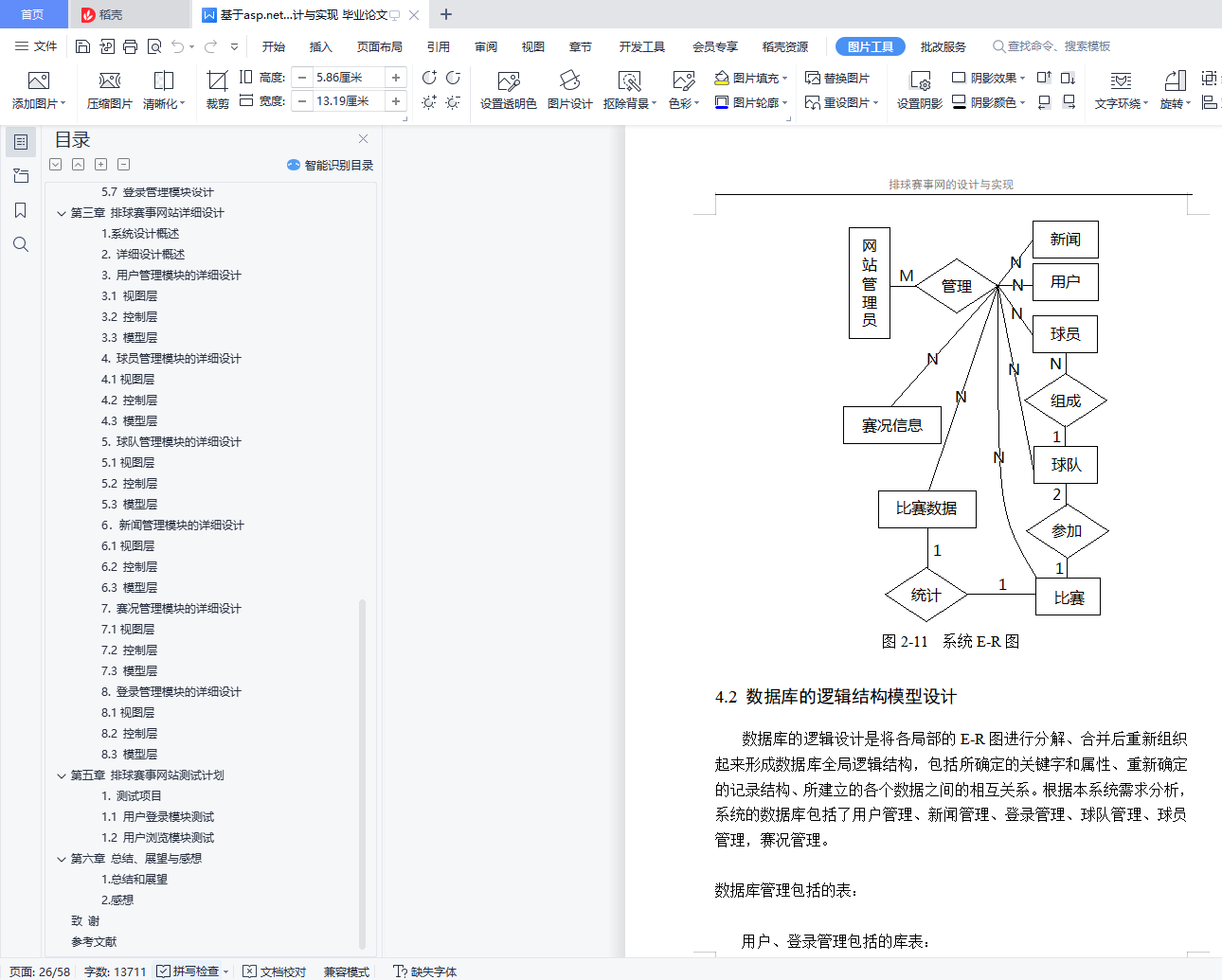The image size is (1222, 980).
Task: Switch to the 开始 ribbon tab
Action: (274, 46)
